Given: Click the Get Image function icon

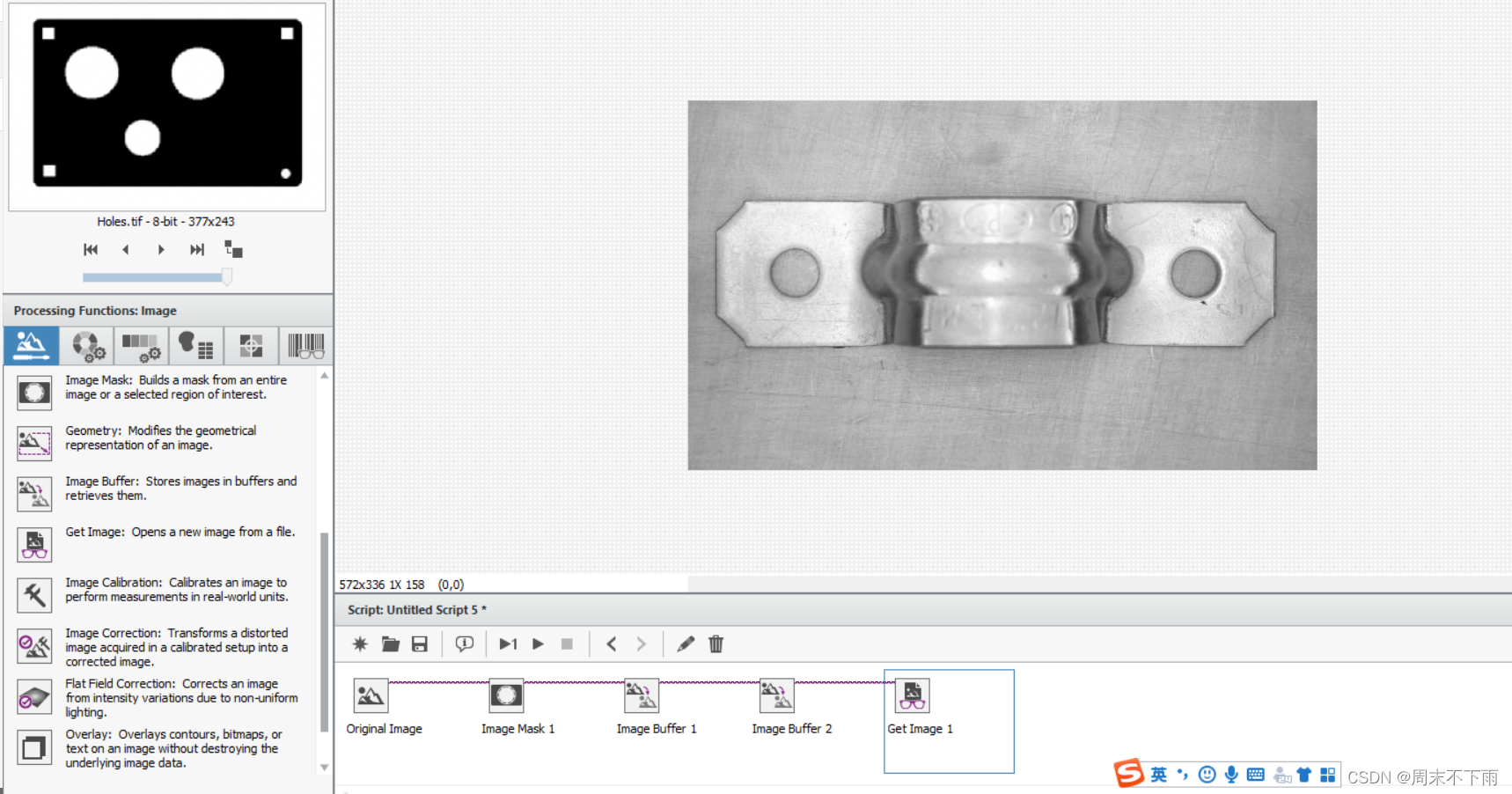Looking at the screenshot, I should [x=34, y=544].
